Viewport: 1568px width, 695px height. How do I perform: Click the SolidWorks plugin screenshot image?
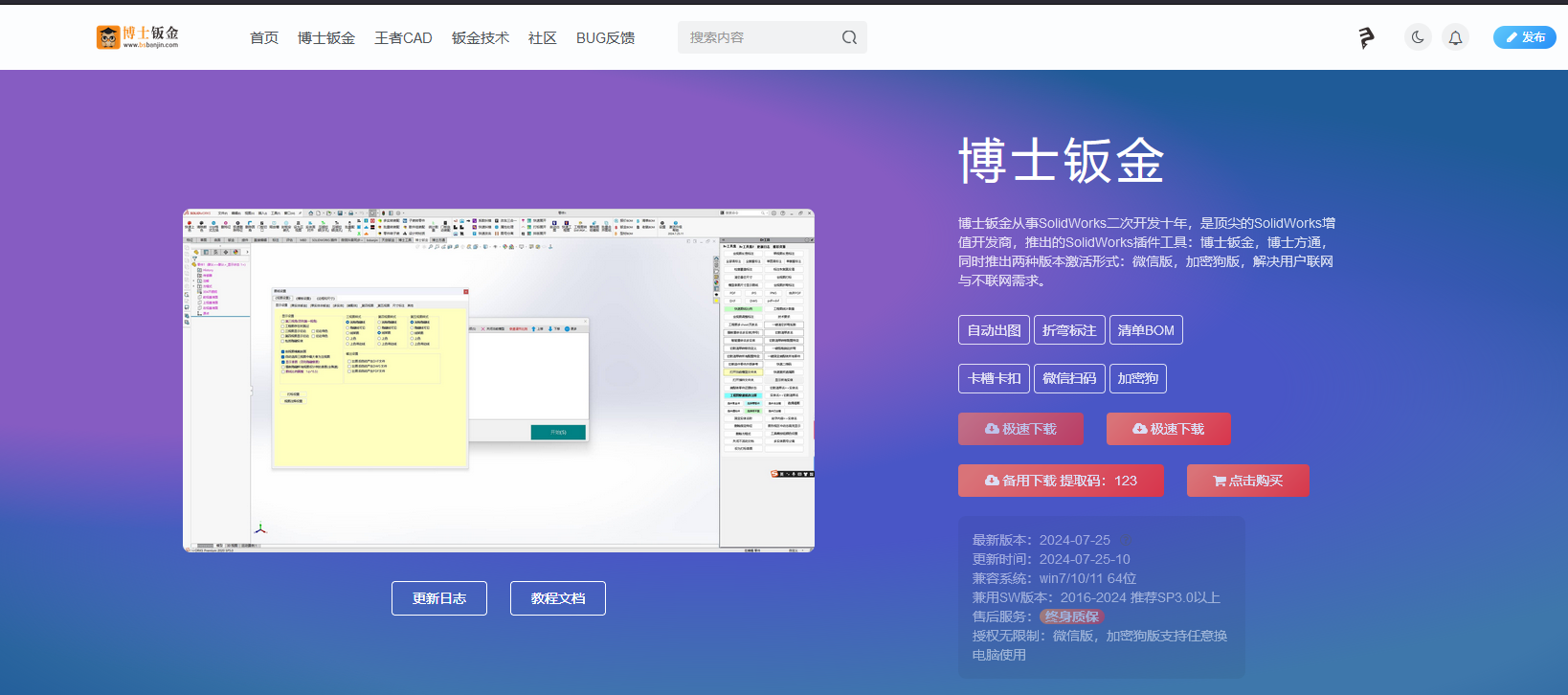(x=499, y=380)
